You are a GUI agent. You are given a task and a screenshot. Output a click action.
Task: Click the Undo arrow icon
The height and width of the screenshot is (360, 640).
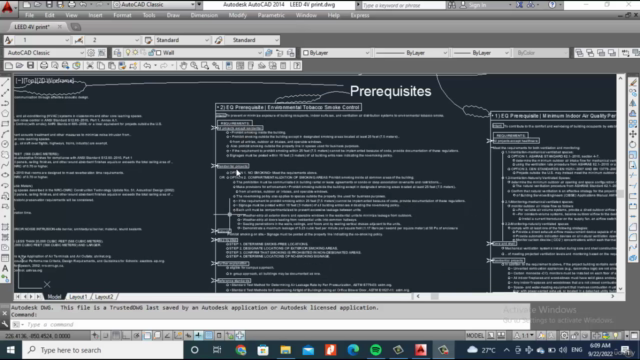[147, 66]
